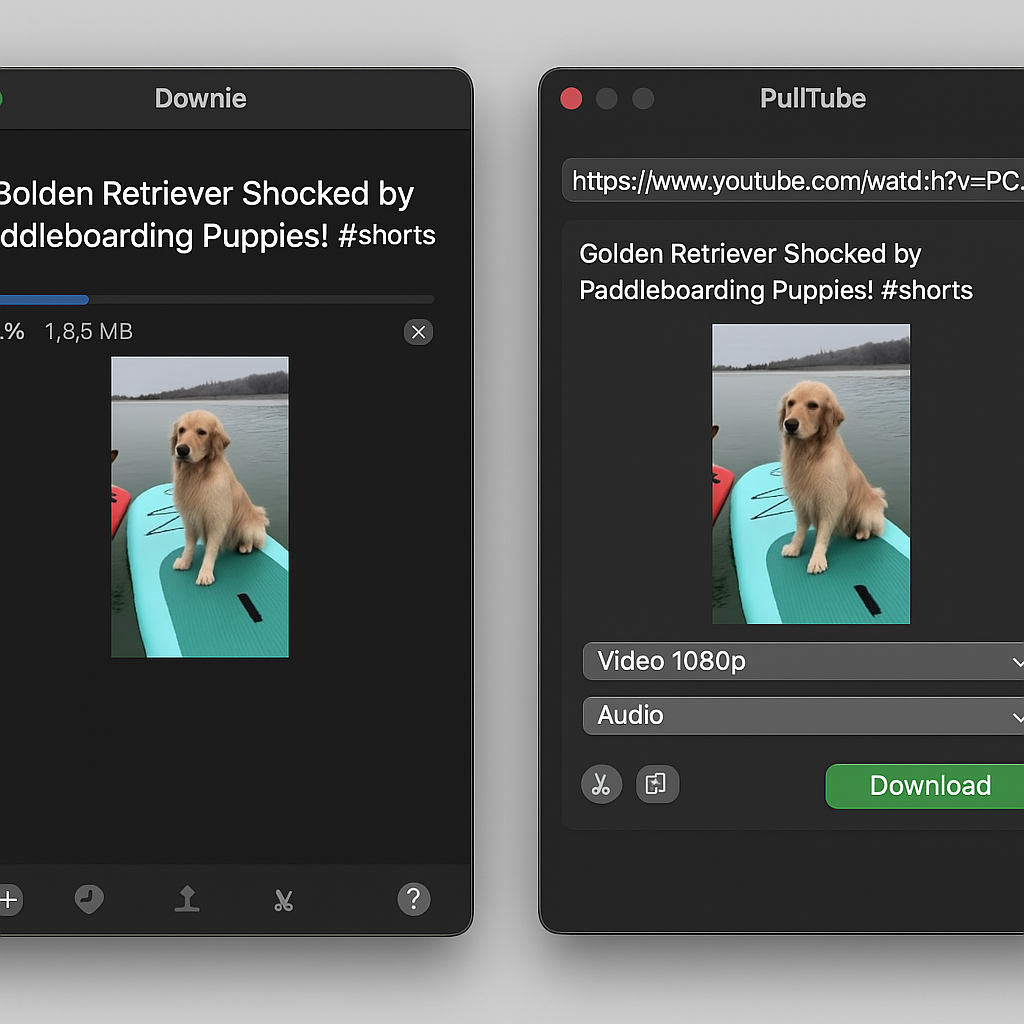Click the green Download button in PullTube
1024x1024 pixels.
click(926, 786)
